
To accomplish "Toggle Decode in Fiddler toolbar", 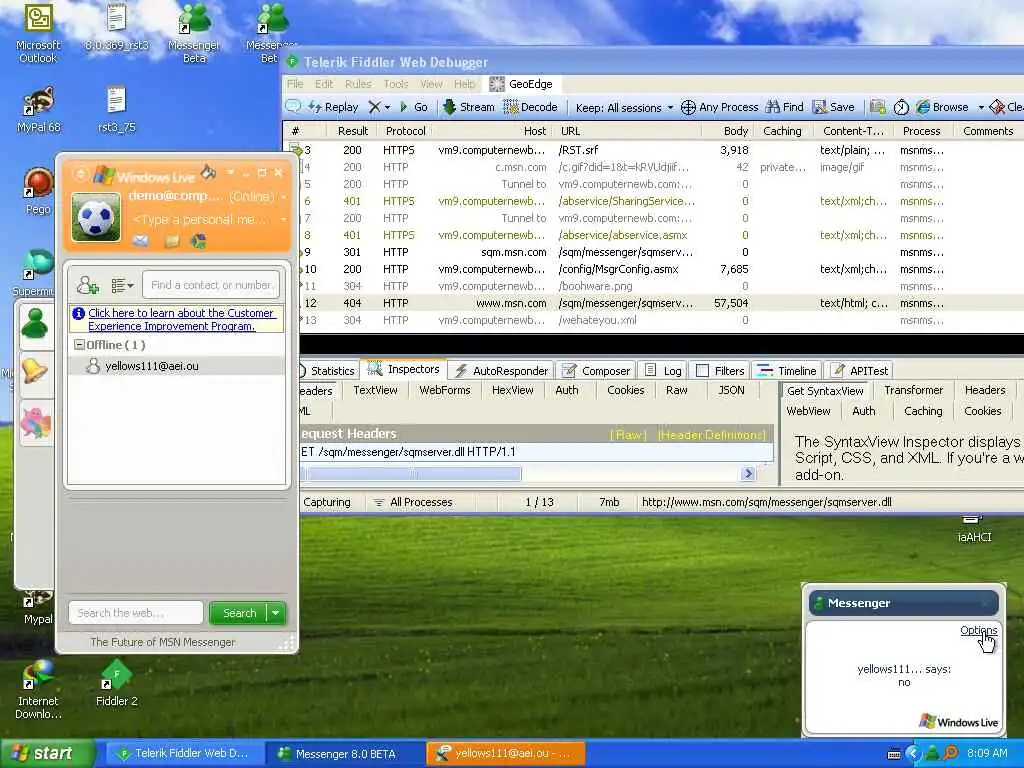I will coord(530,107).
